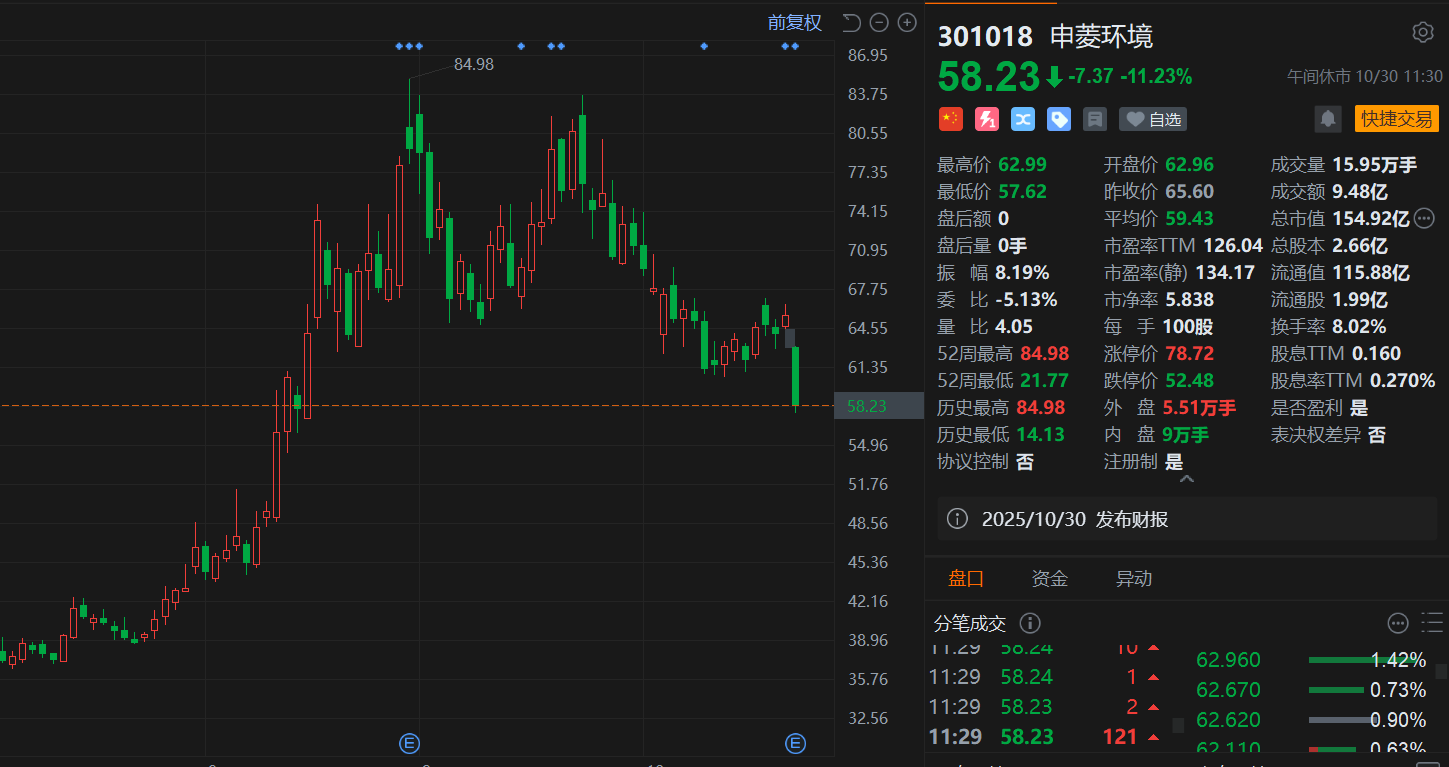Viewport: 1449px width, 767px height.
Task: Click the right earnings E marker on timeline
Action: tap(795, 742)
